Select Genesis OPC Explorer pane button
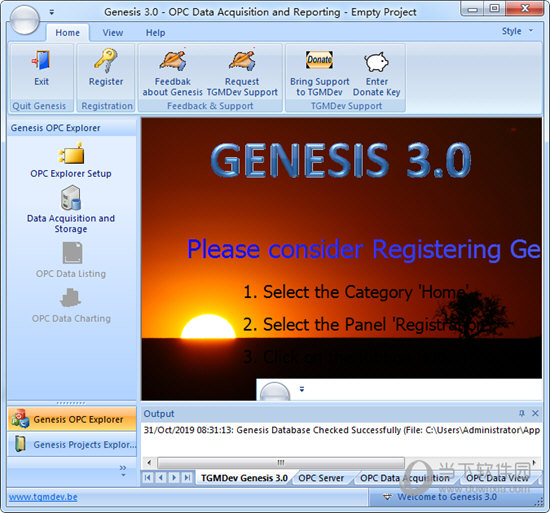Image resolution: width=550 pixels, height=513 pixels. point(72,419)
